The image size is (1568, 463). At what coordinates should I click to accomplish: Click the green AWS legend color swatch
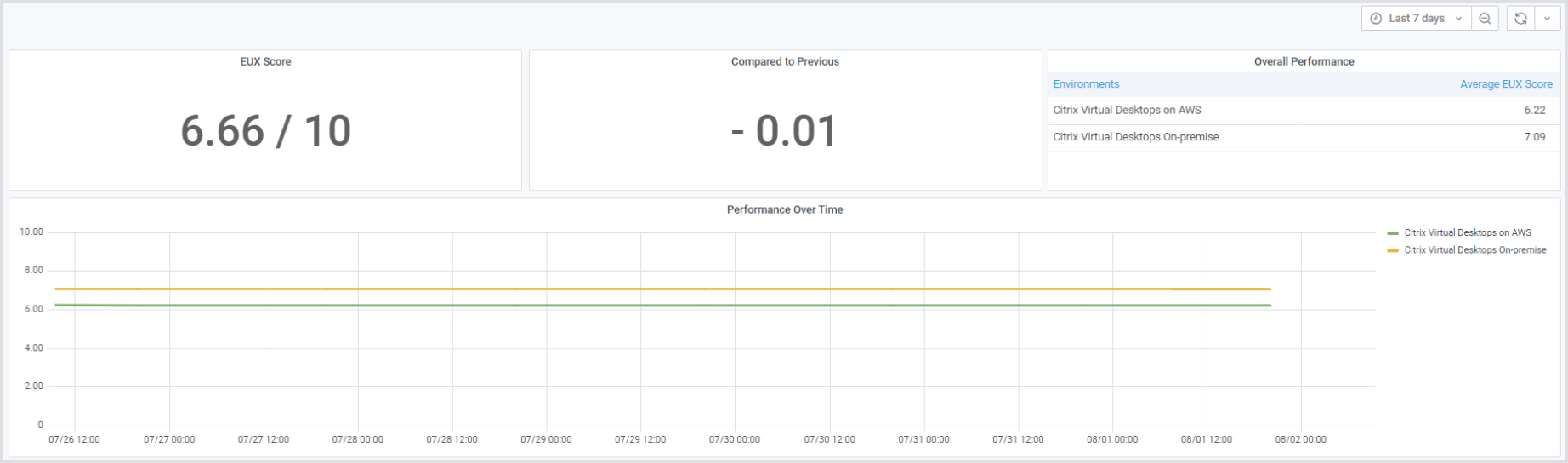[x=1393, y=233]
